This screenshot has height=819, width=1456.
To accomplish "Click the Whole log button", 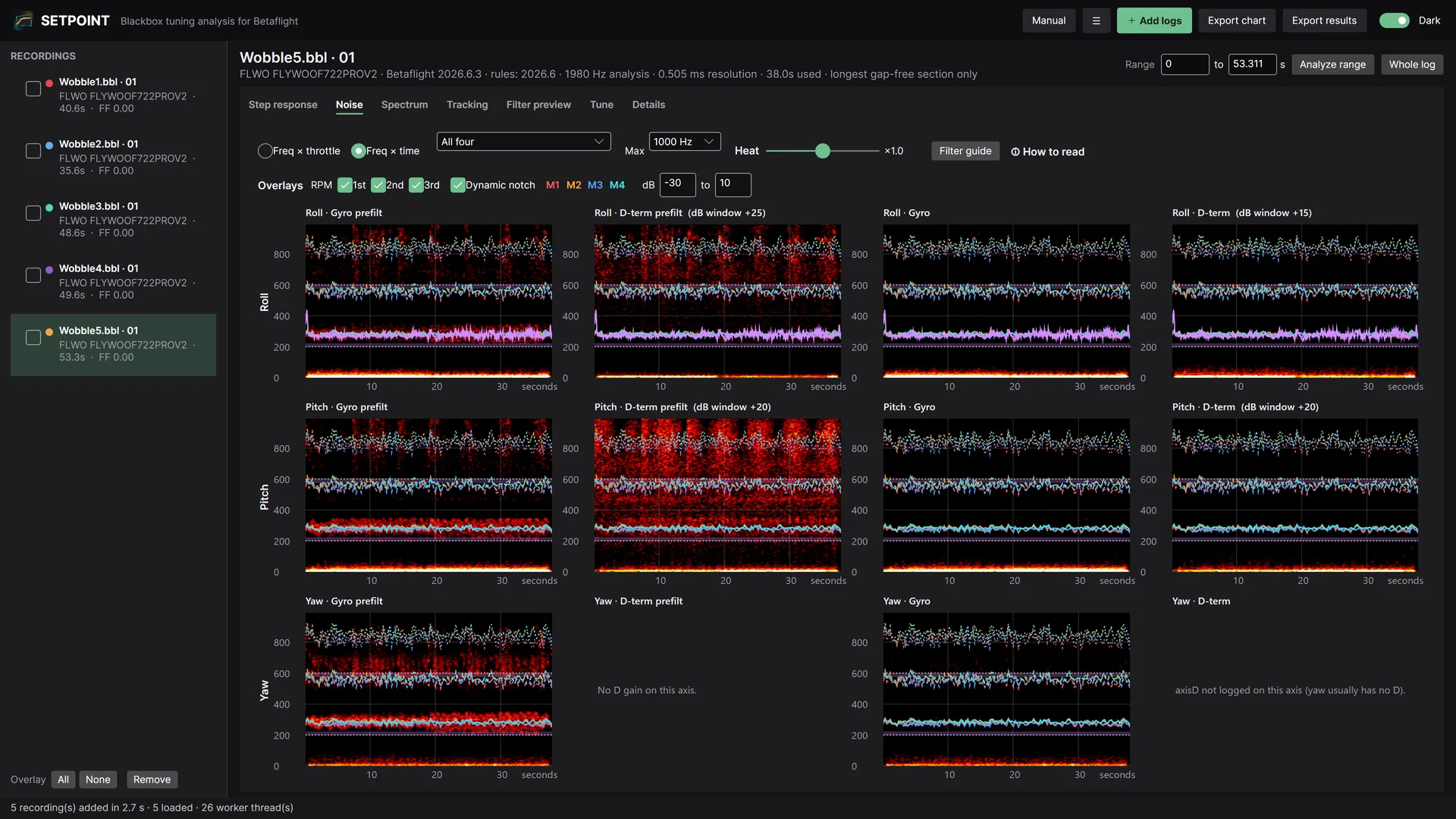I will click(x=1412, y=64).
